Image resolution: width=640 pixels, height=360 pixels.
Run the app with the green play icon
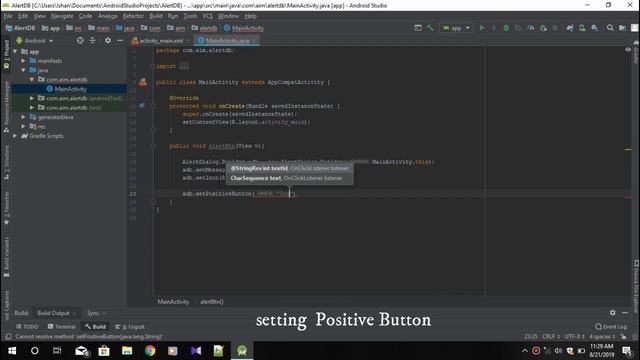(x=482, y=28)
